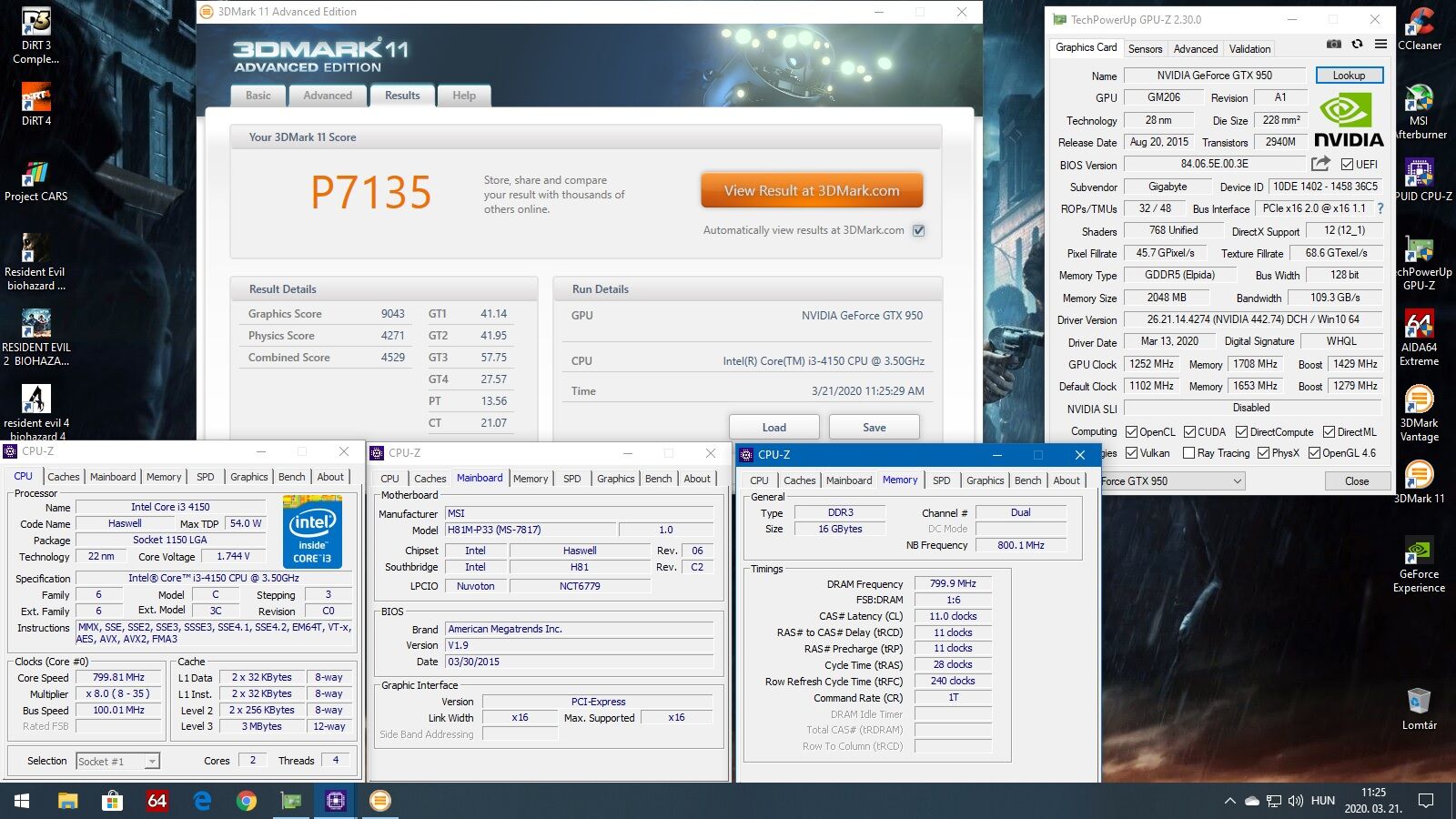Toggle the Vulkan checkbox in GPU-Z
1456x819 pixels.
point(1131,453)
